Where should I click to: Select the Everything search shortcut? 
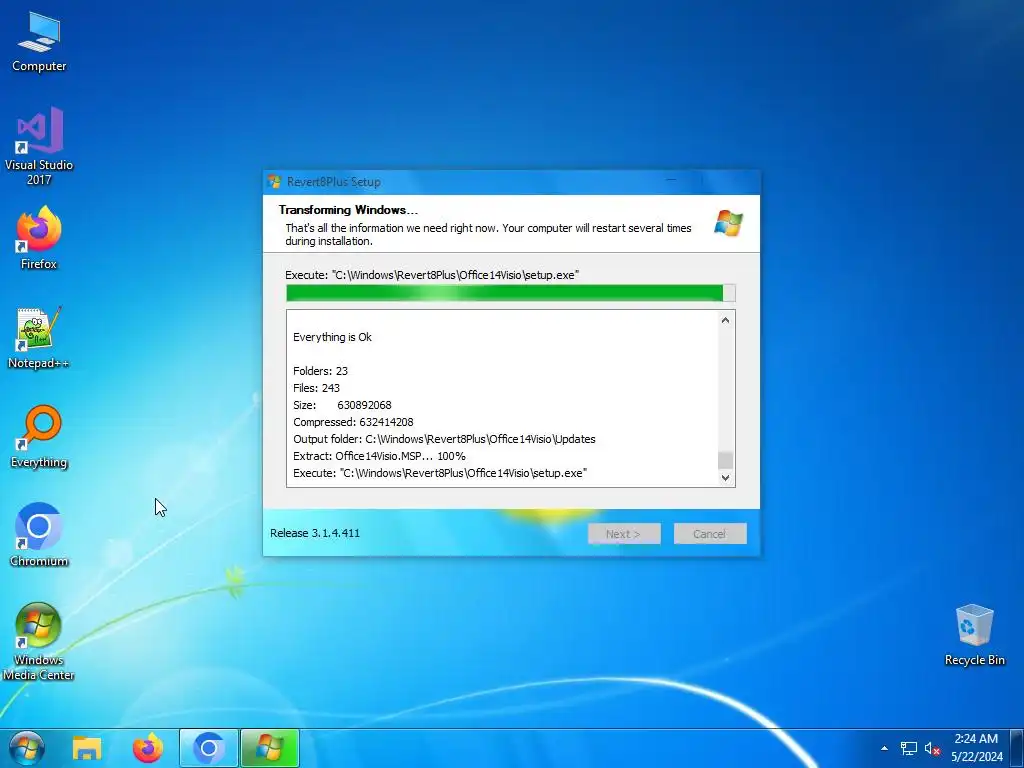(39, 436)
